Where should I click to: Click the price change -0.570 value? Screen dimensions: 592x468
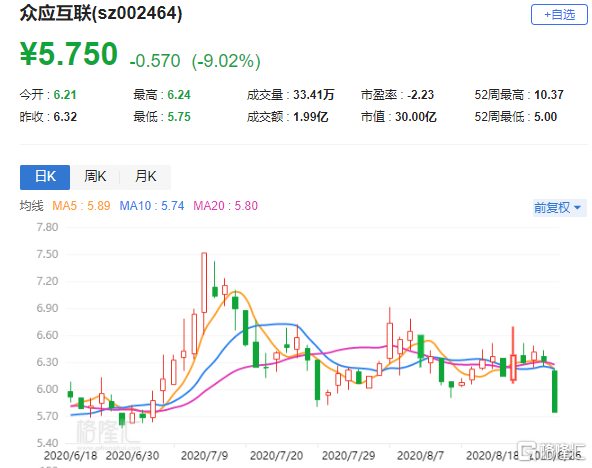(x=155, y=61)
